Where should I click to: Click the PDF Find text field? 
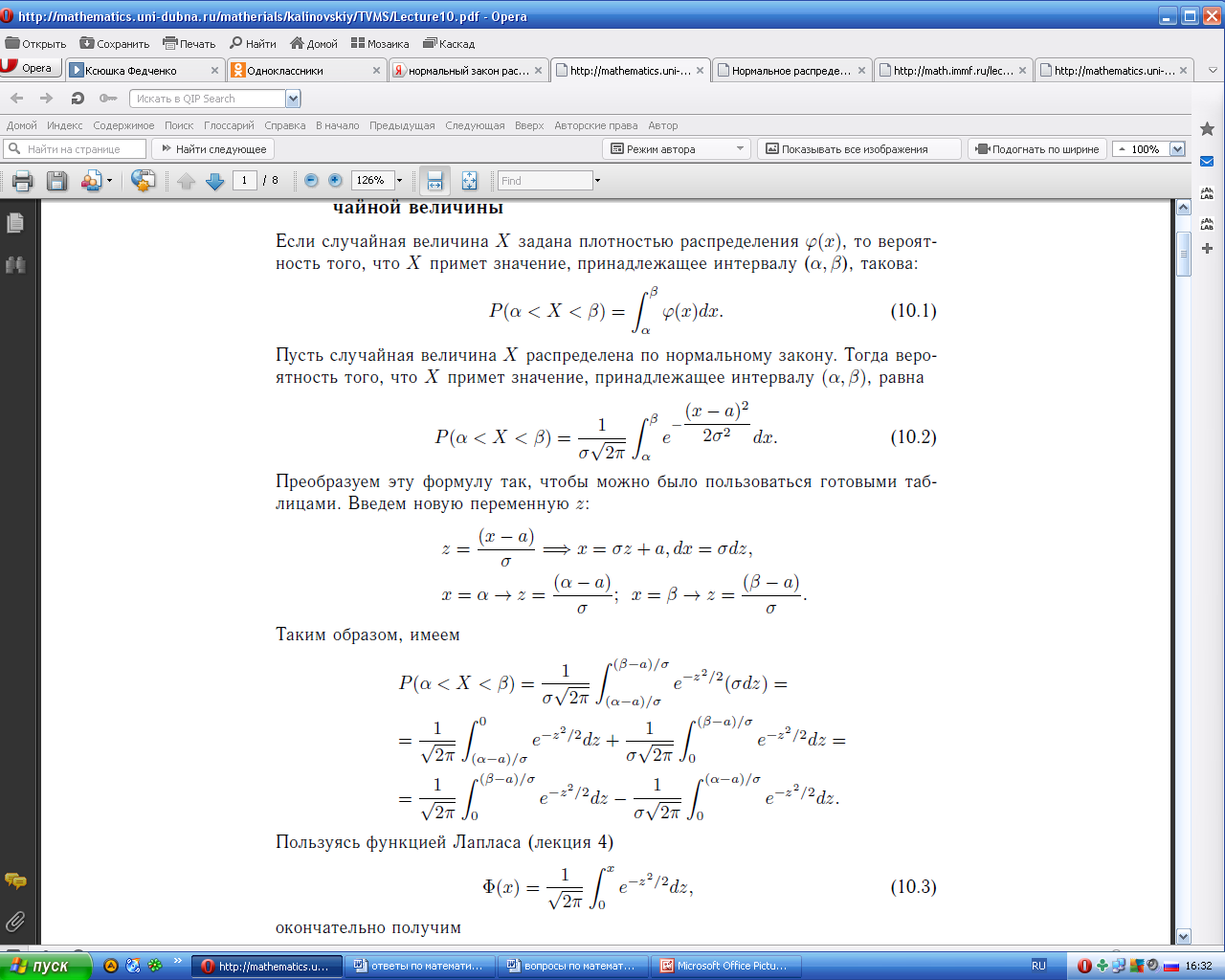pyautogui.click(x=546, y=180)
